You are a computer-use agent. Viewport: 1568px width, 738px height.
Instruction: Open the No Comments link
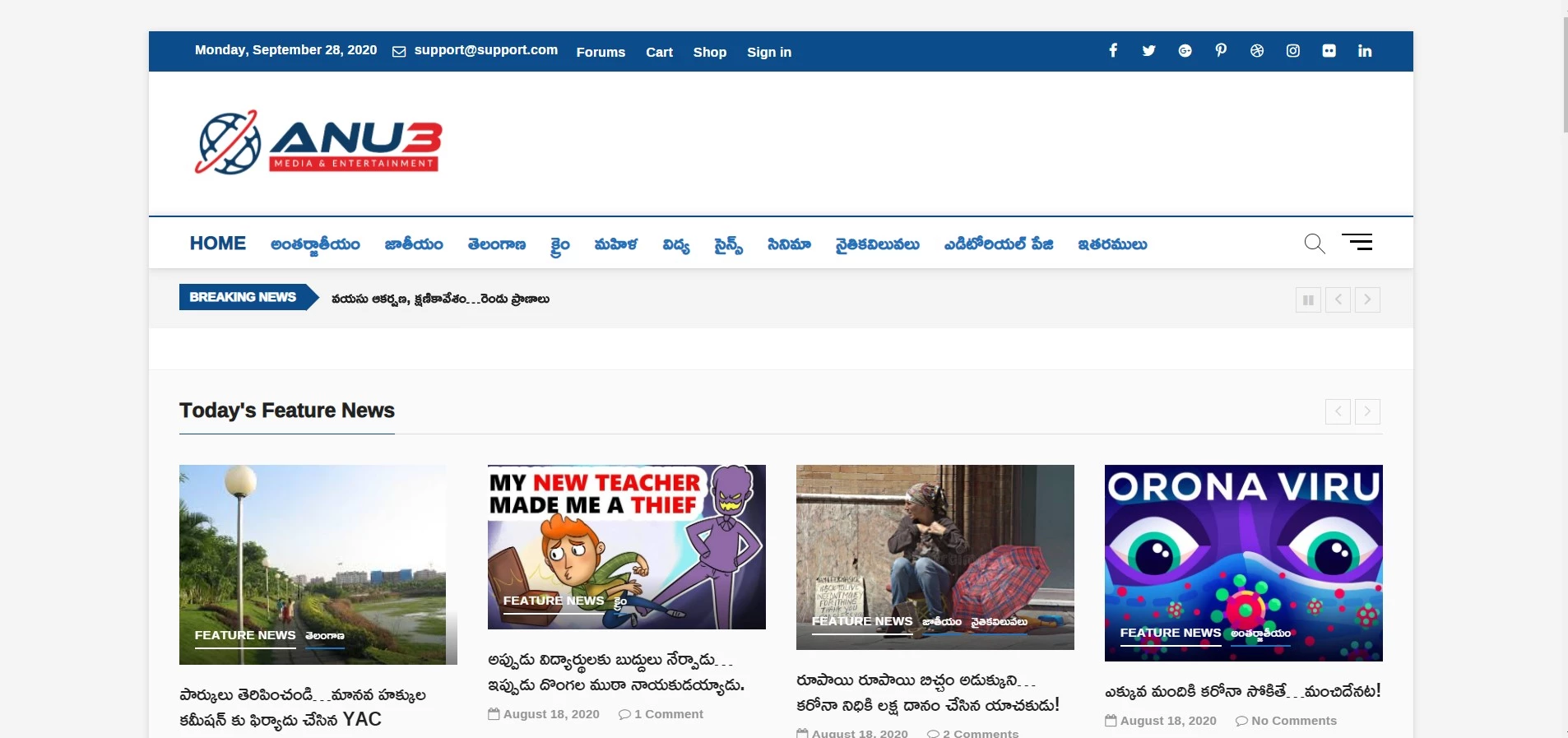(1294, 721)
